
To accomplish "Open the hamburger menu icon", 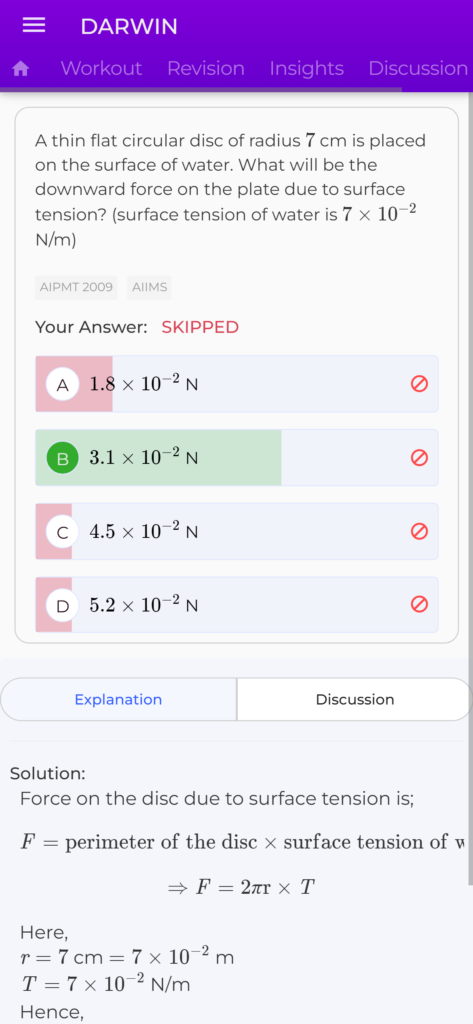I will coord(33,25).
